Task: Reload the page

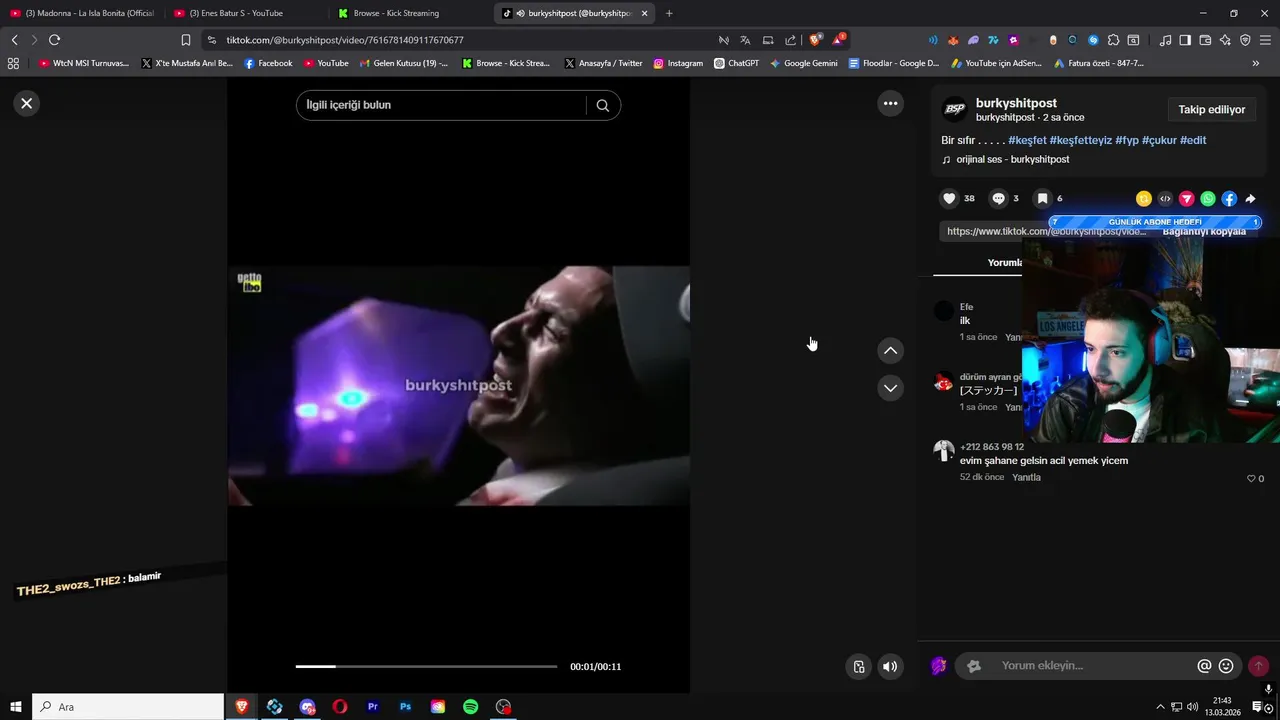Action: point(54,40)
